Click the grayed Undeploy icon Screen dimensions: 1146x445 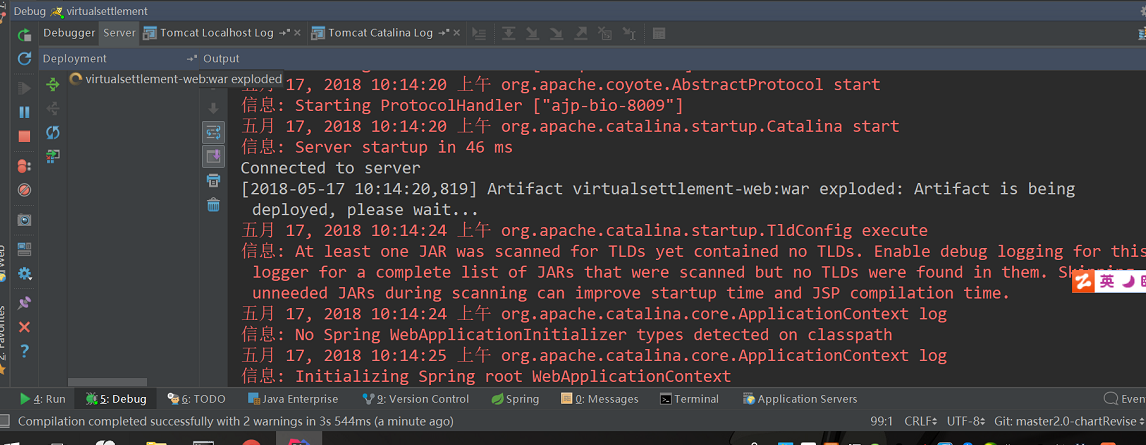tap(53, 109)
